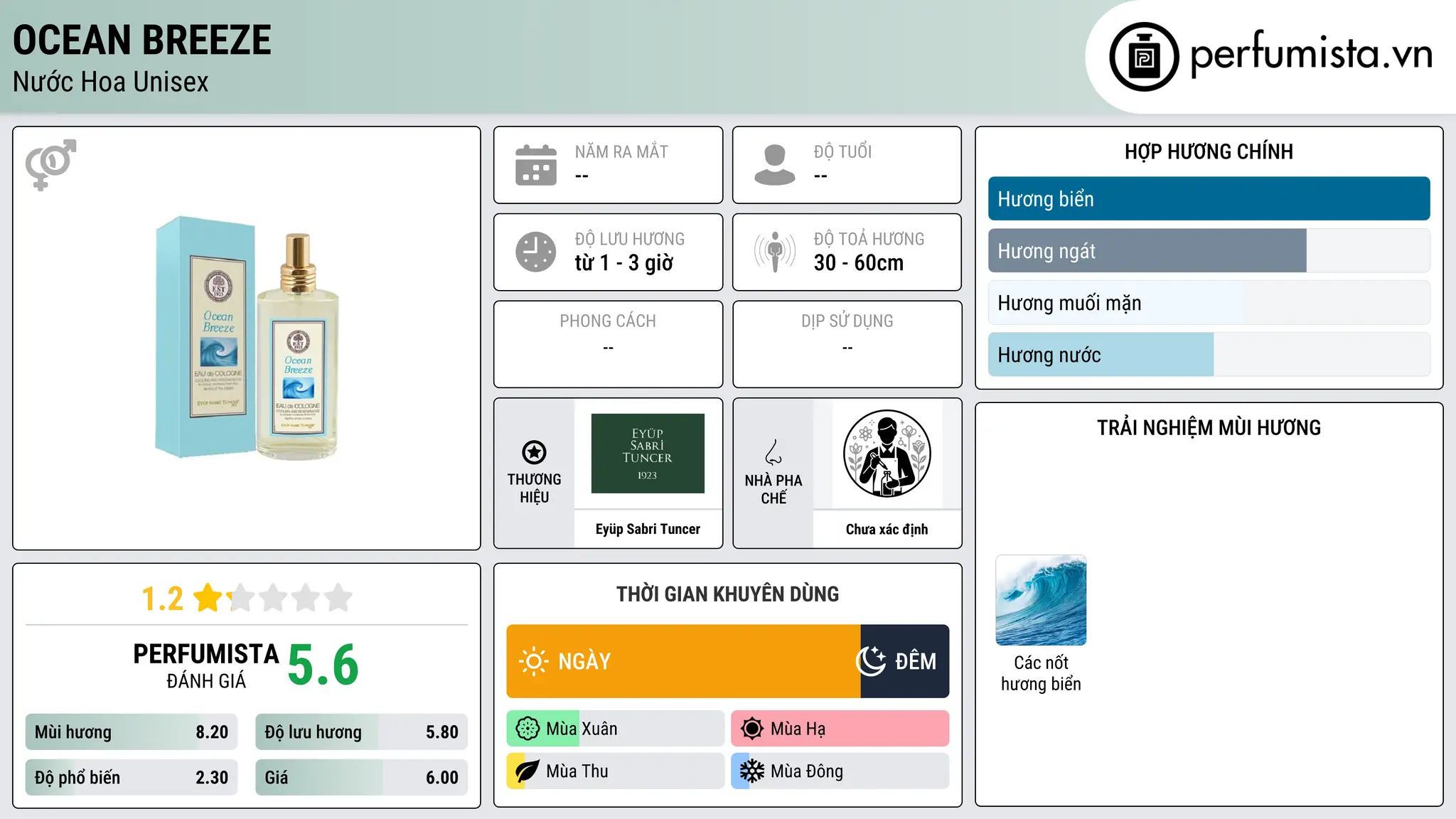Click the 5.6 Perfumista rating score
The width and height of the screenshot is (1456, 819).
tap(323, 665)
